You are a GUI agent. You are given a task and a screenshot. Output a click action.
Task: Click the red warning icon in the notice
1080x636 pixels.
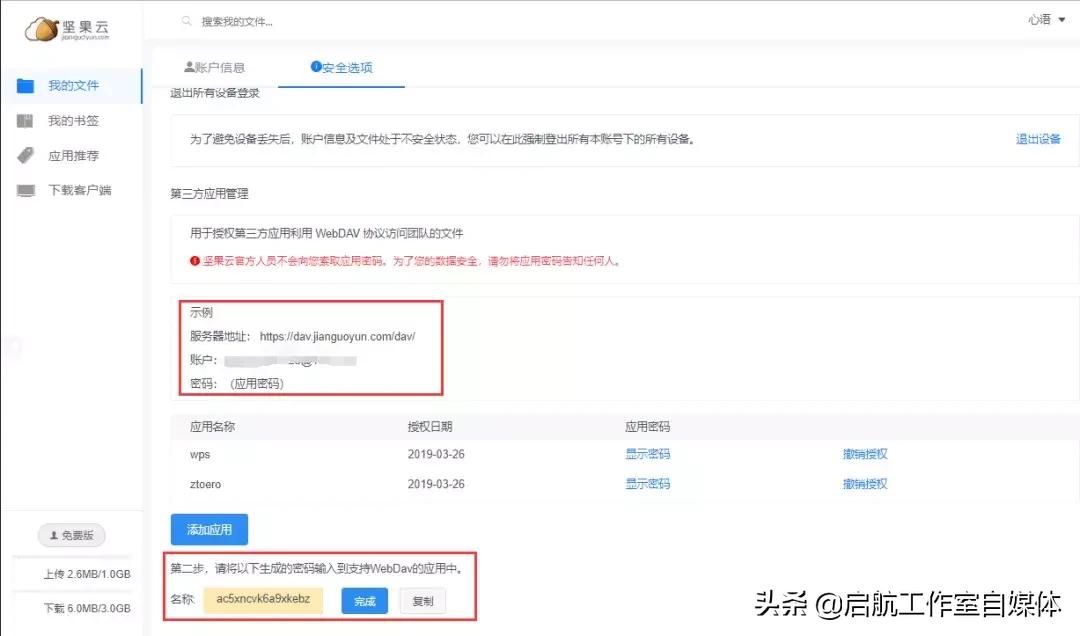tap(195, 260)
